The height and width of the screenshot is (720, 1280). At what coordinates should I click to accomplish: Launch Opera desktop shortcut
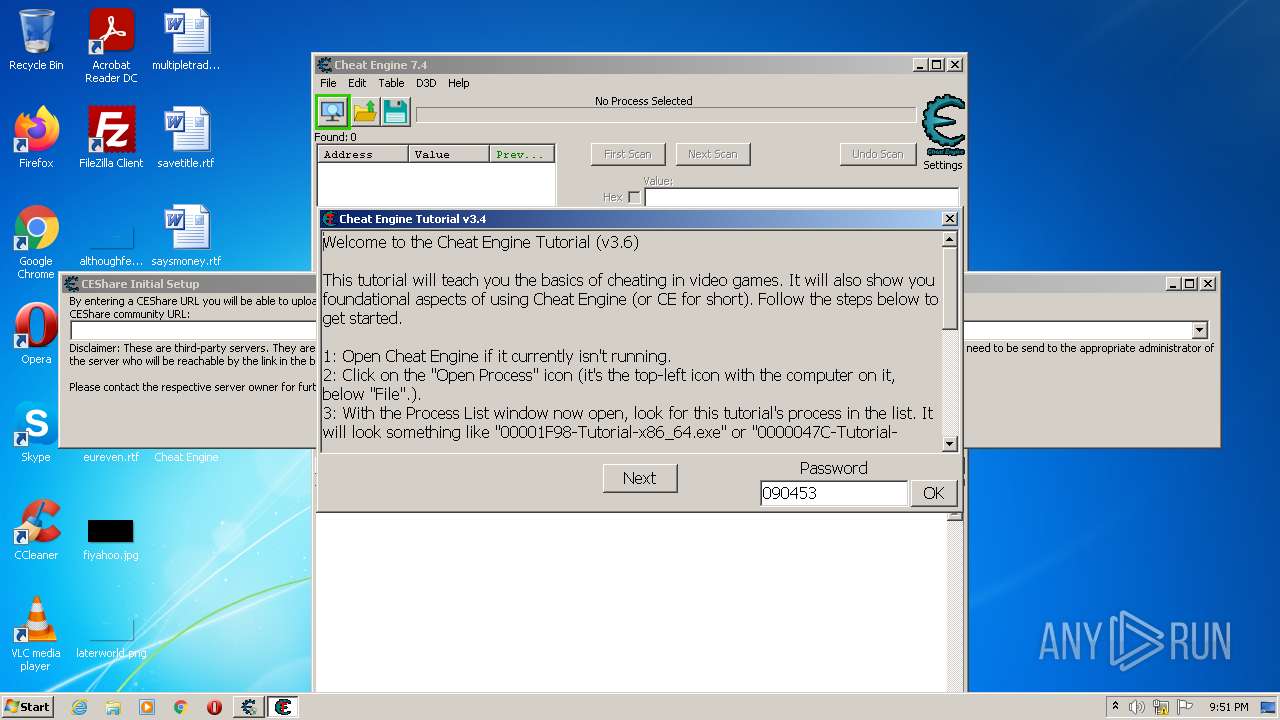(36, 334)
